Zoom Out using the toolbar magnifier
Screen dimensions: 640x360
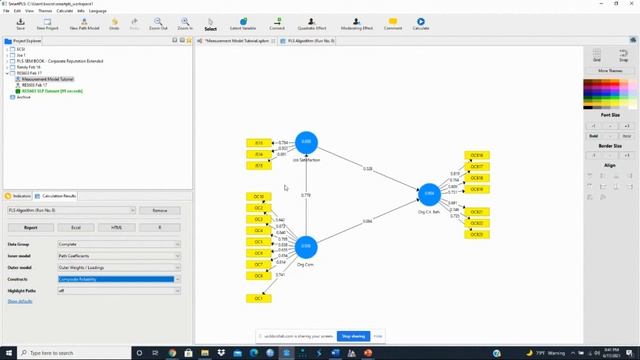click(x=158, y=24)
